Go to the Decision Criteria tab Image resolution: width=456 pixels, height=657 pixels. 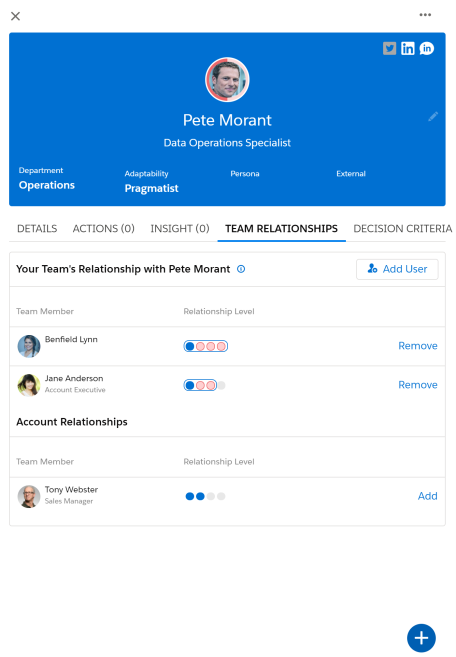click(402, 228)
